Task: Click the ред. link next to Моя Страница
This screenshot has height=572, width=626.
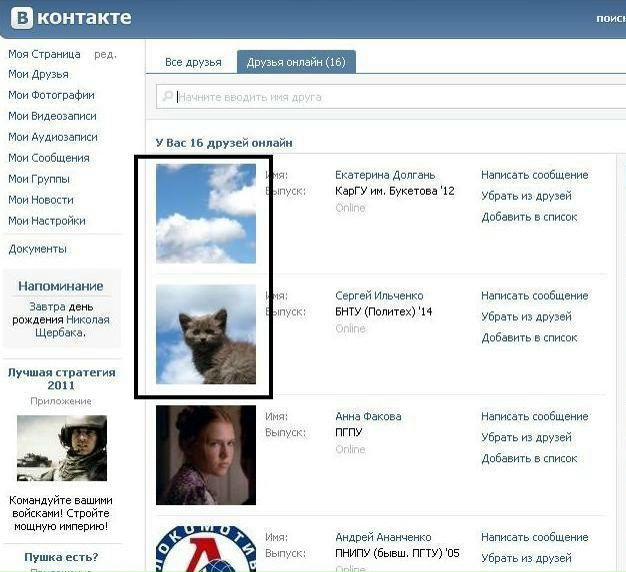Action: pos(105,54)
